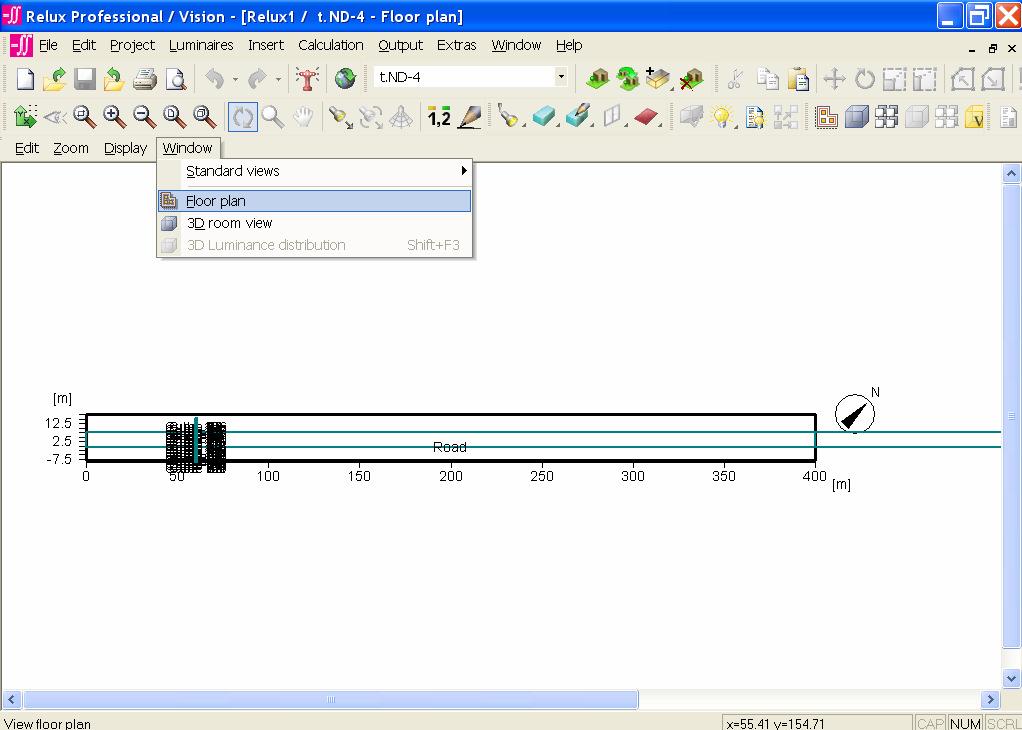This screenshot has height=730, width=1022.
Task: Open the Project menu
Action: point(132,45)
